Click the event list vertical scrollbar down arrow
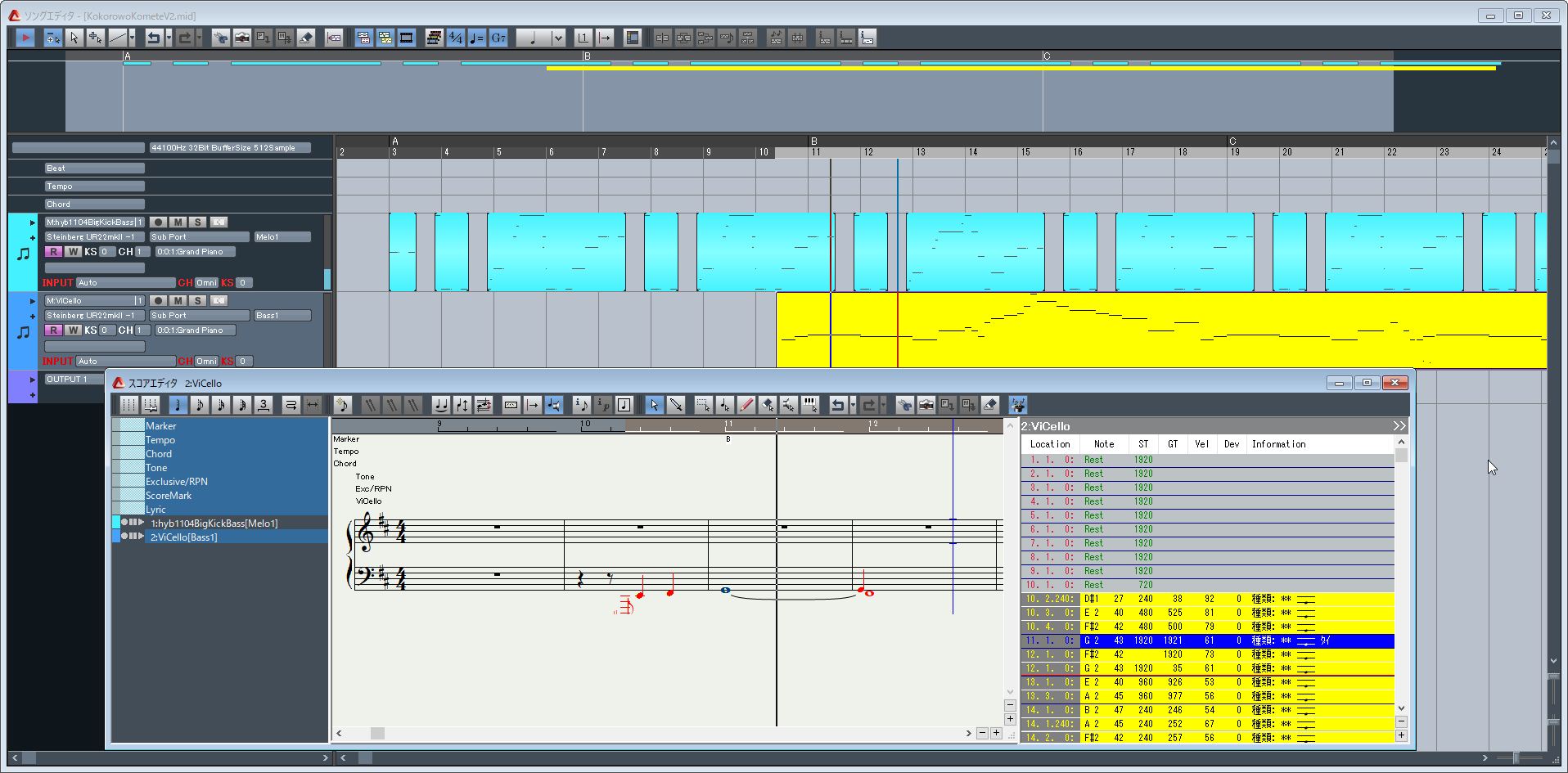The width and height of the screenshot is (1568, 773). pyautogui.click(x=1401, y=708)
